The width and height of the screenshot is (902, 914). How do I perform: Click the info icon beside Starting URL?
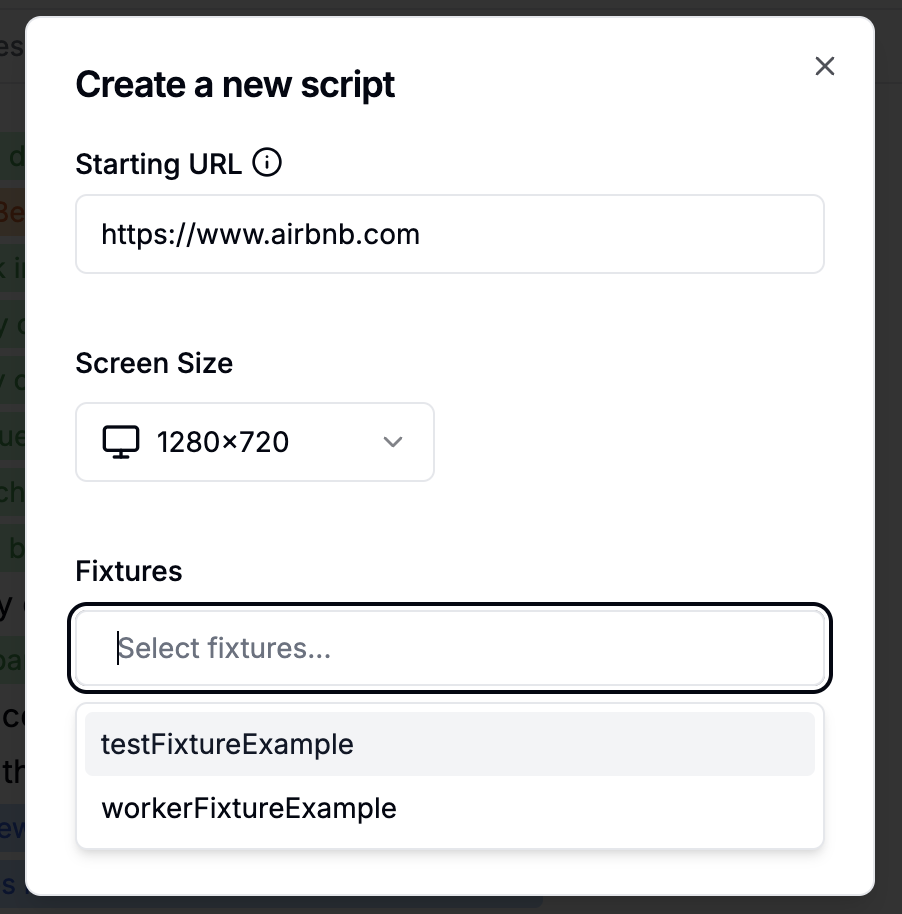(267, 163)
